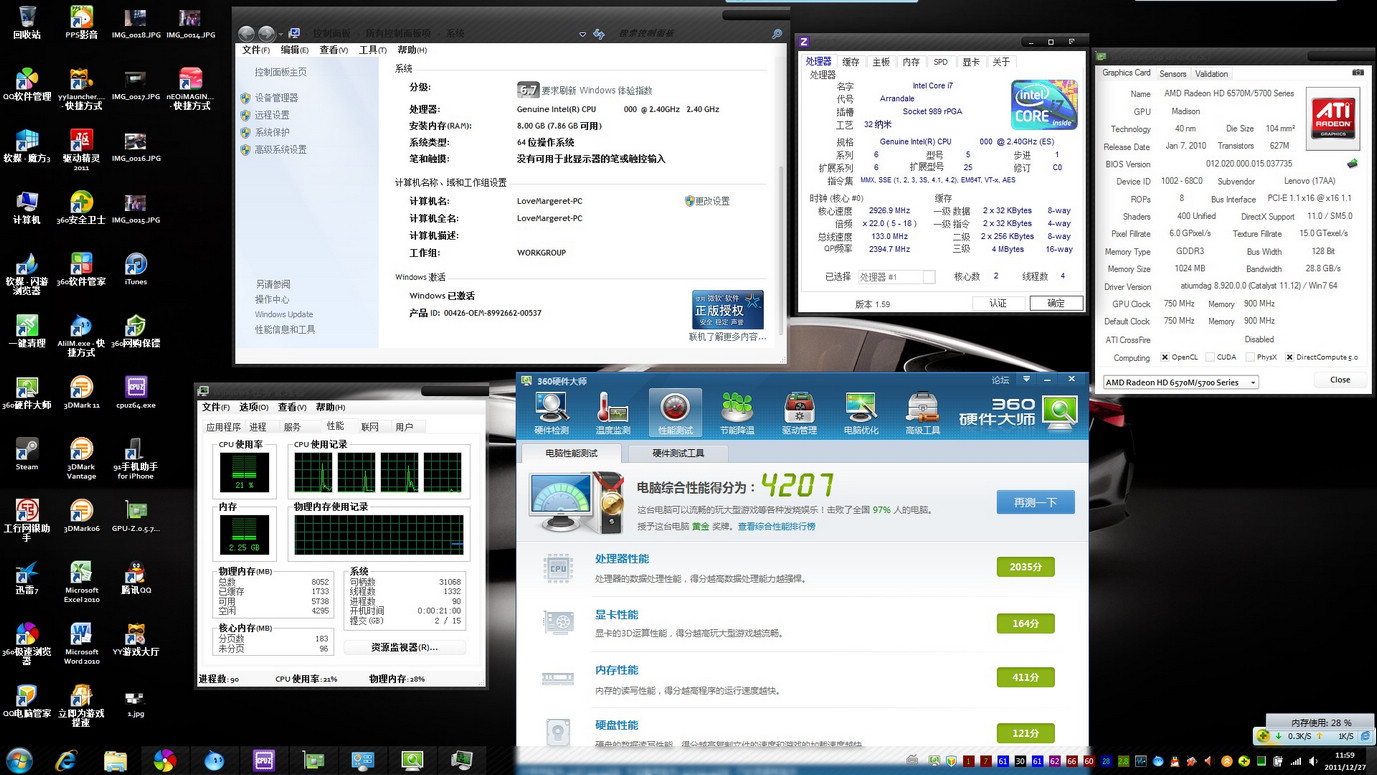This screenshot has width=1377, height=775.
Task: Open Internet Explorer from taskbar
Action: pos(67,760)
